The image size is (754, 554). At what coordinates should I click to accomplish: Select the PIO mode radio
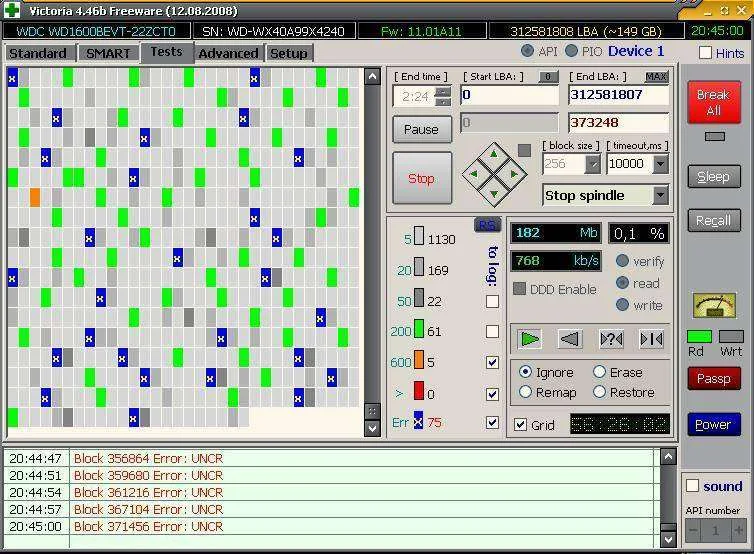[x=571, y=50]
